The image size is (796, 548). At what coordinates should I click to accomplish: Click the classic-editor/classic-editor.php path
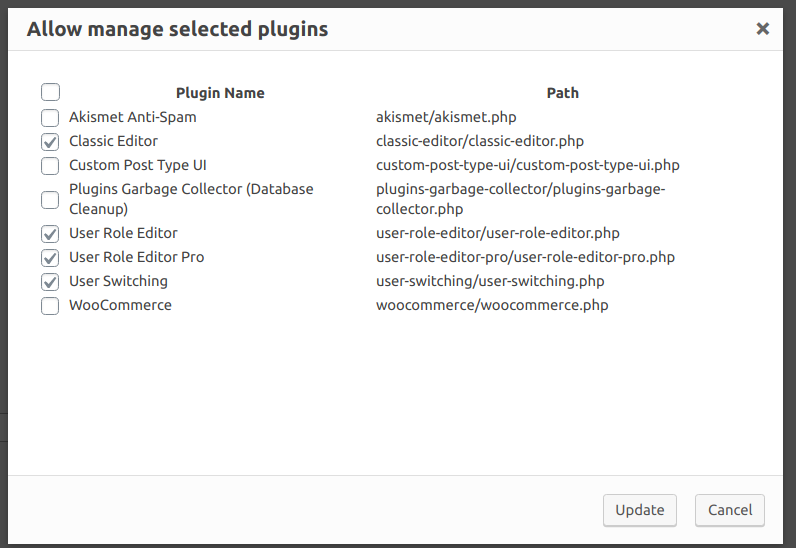pyautogui.click(x=480, y=141)
